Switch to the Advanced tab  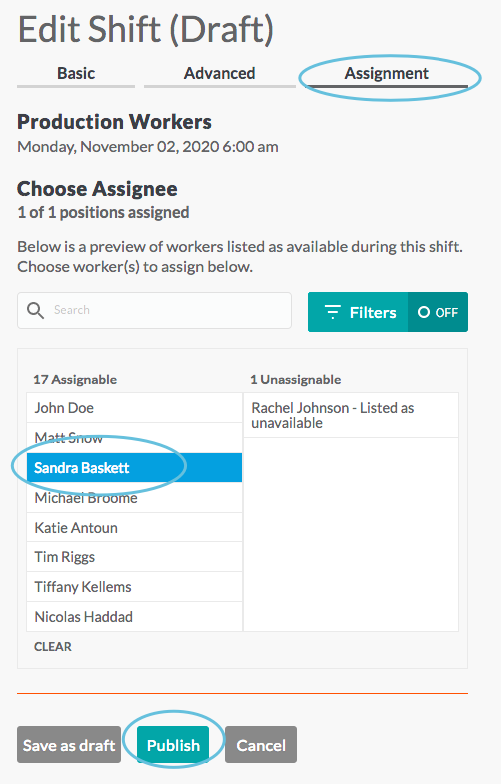(220, 74)
